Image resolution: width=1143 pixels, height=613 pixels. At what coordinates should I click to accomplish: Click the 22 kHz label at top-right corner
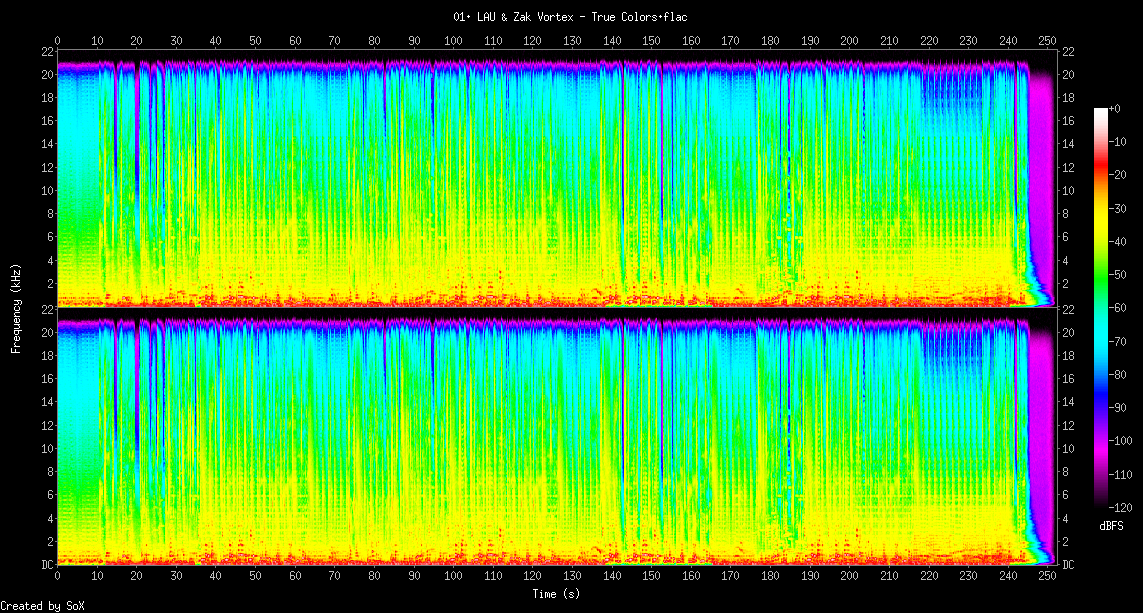pyautogui.click(x=1068, y=52)
